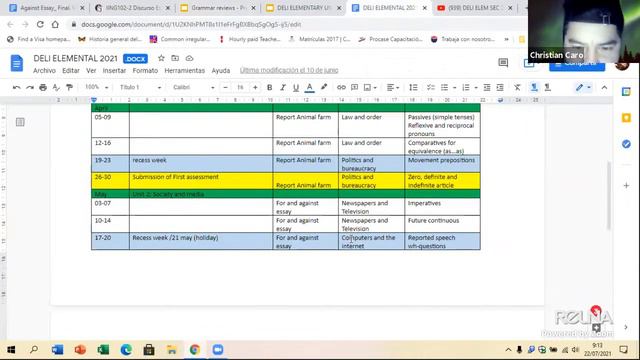The height and width of the screenshot is (360, 640).
Task: Open Excel from the taskbar
Action: coord(103,350)
